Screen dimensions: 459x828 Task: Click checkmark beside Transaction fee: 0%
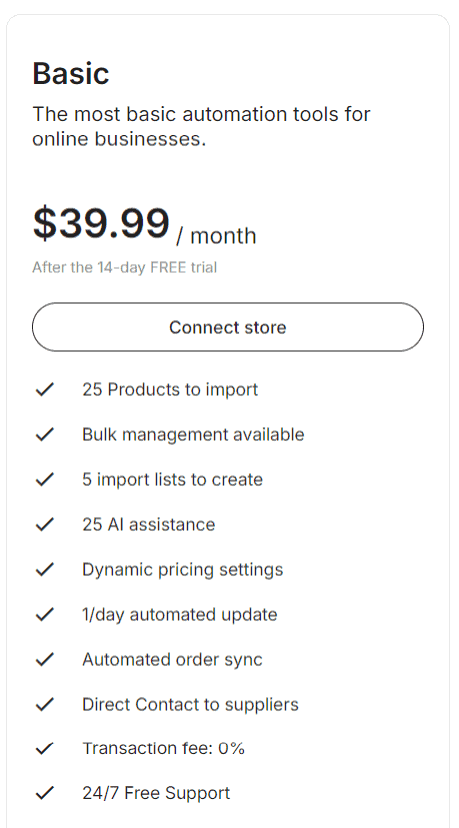(45, 748)
